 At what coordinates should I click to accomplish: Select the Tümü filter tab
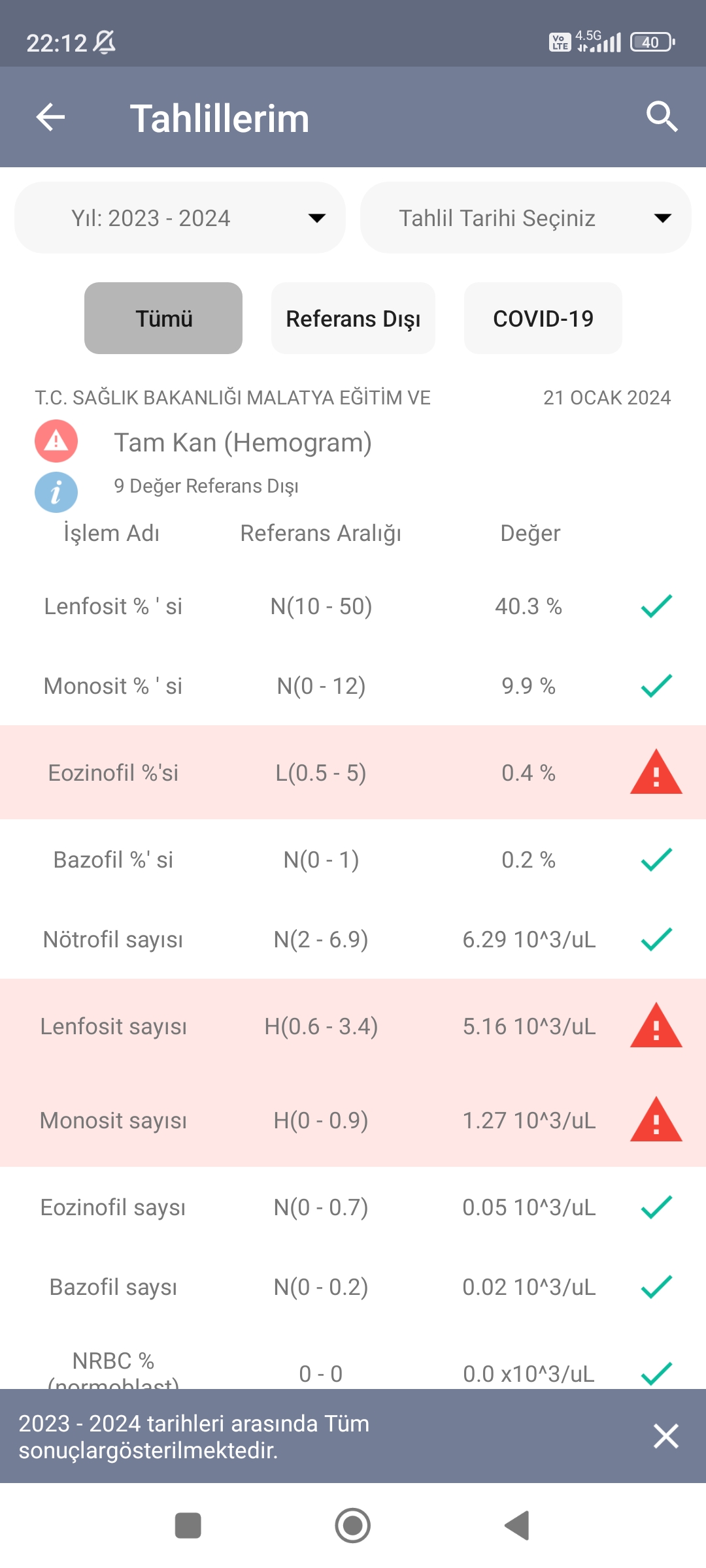pyautogui.click(x=163, y=319)
